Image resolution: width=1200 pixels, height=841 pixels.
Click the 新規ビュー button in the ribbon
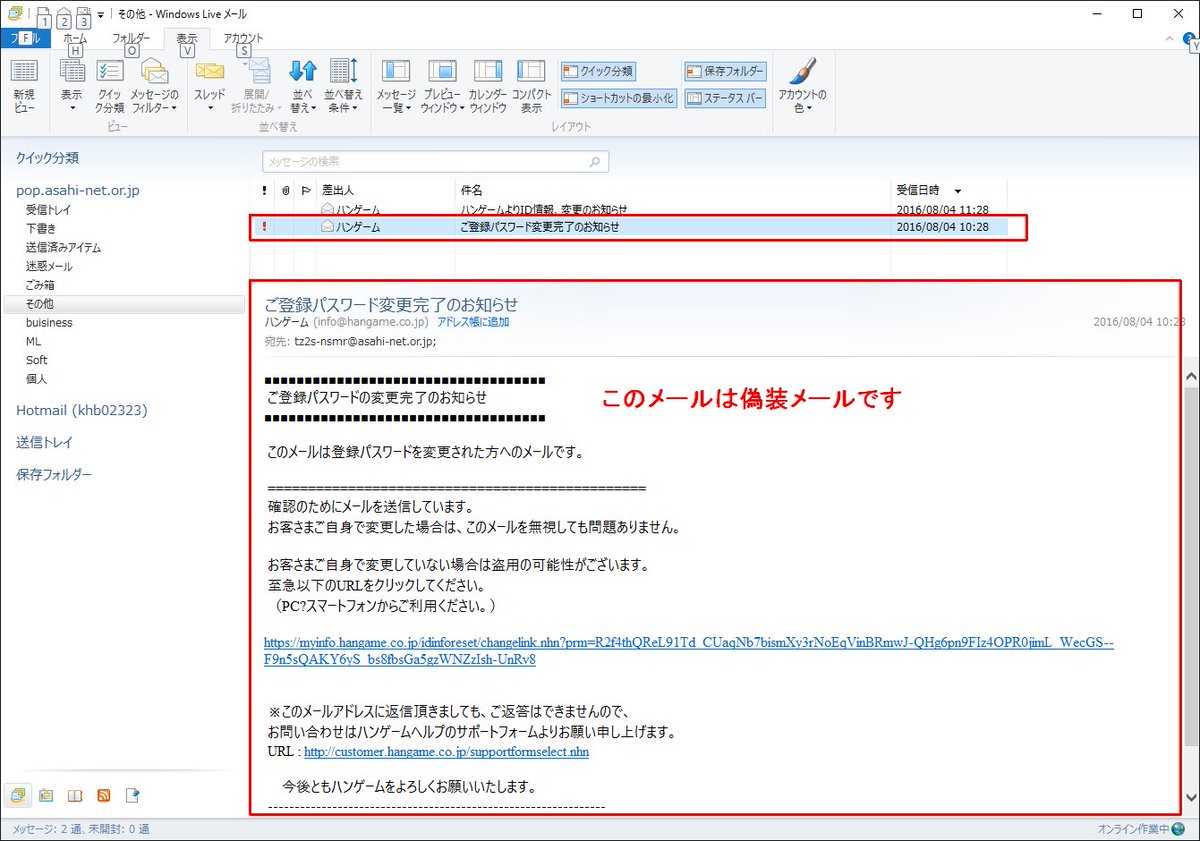tap(24, 86)
